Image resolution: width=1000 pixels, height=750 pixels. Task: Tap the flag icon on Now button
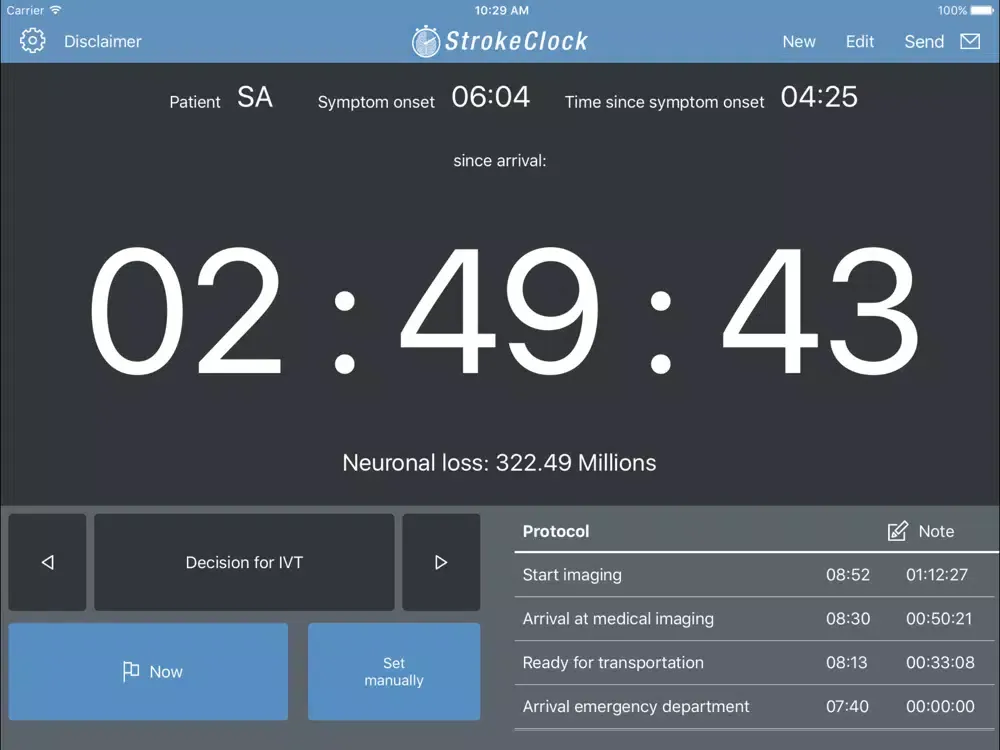[131, 671]
